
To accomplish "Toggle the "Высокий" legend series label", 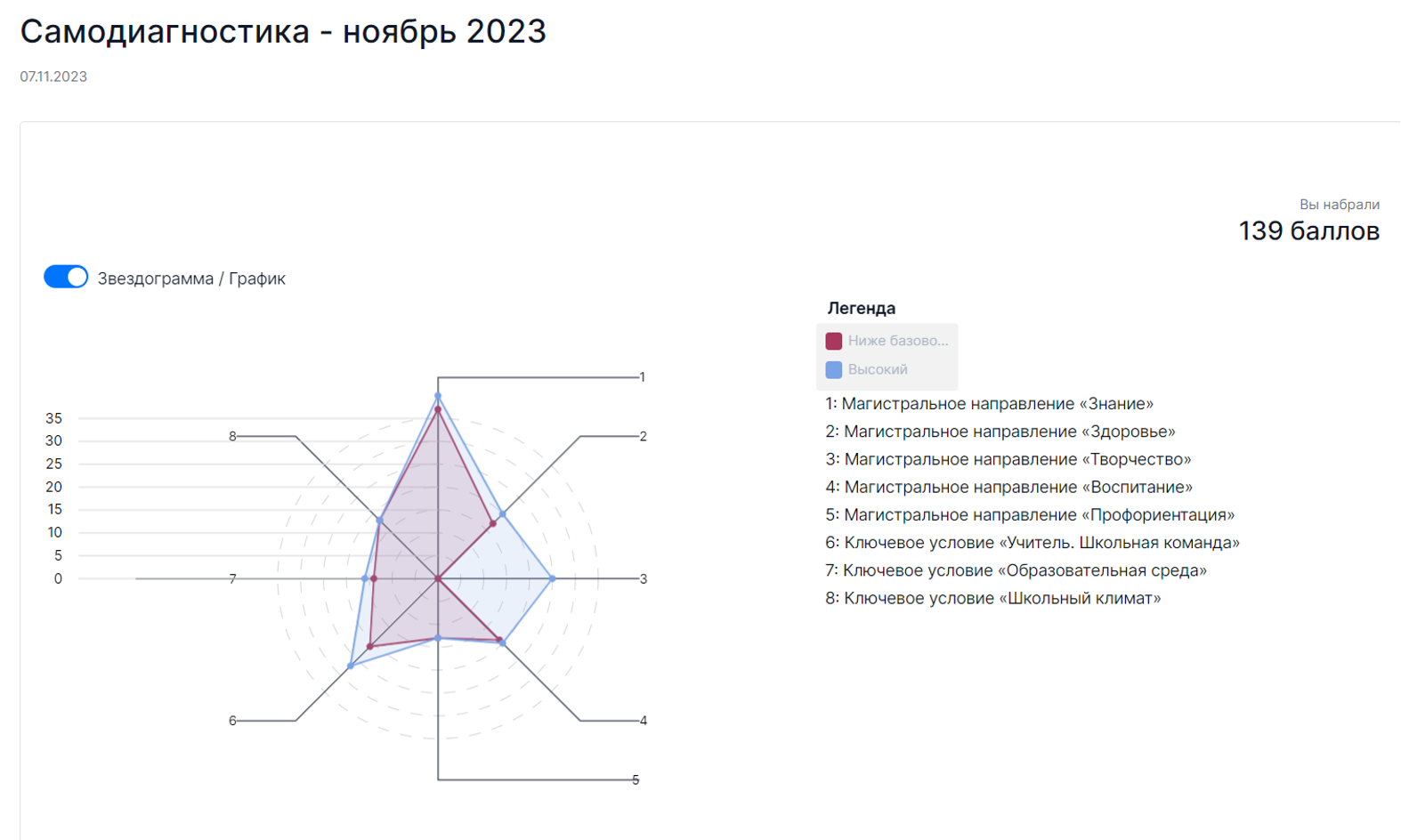I will pos(878,369).
